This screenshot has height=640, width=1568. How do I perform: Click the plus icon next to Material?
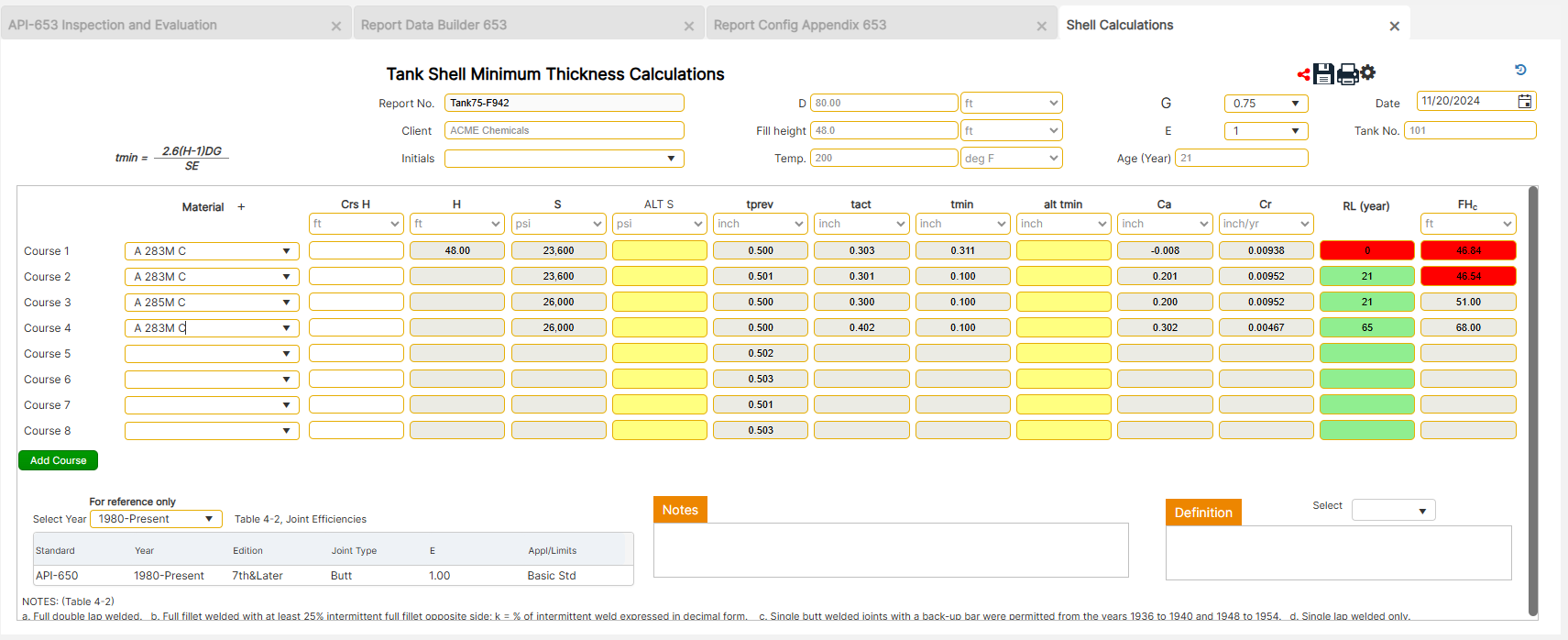pyautogui.click(x=241, y=207)
